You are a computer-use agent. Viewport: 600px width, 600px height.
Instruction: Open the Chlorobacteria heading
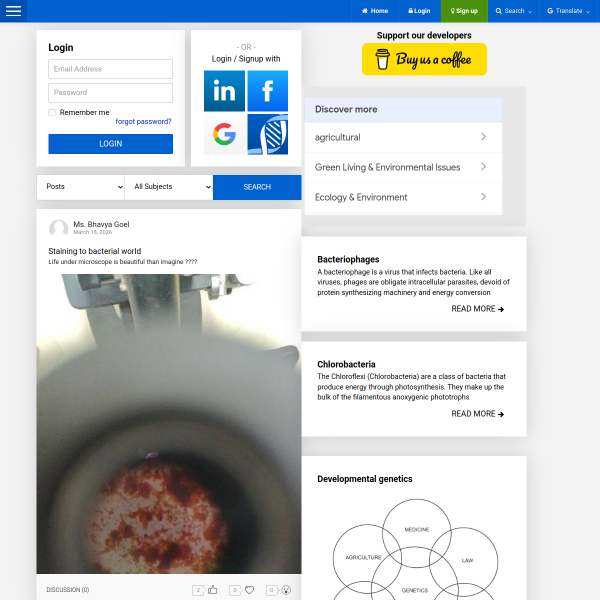[x=346, y=364]
